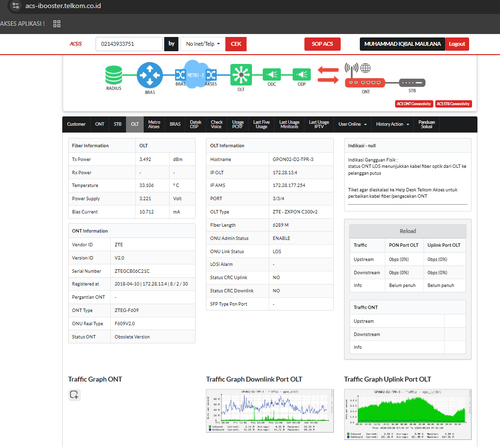Select the Tx Power value 3.492
This screenshot has height=447, width=500.
tap(145, 159)
